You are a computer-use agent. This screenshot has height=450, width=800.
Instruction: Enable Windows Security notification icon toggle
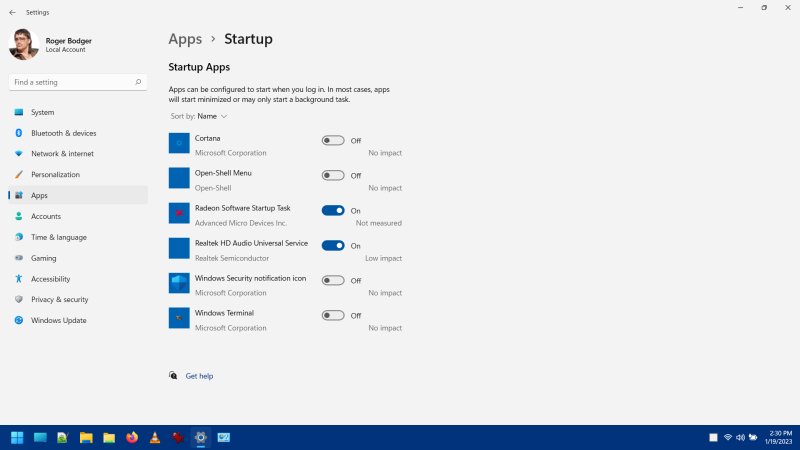(333, 281)
